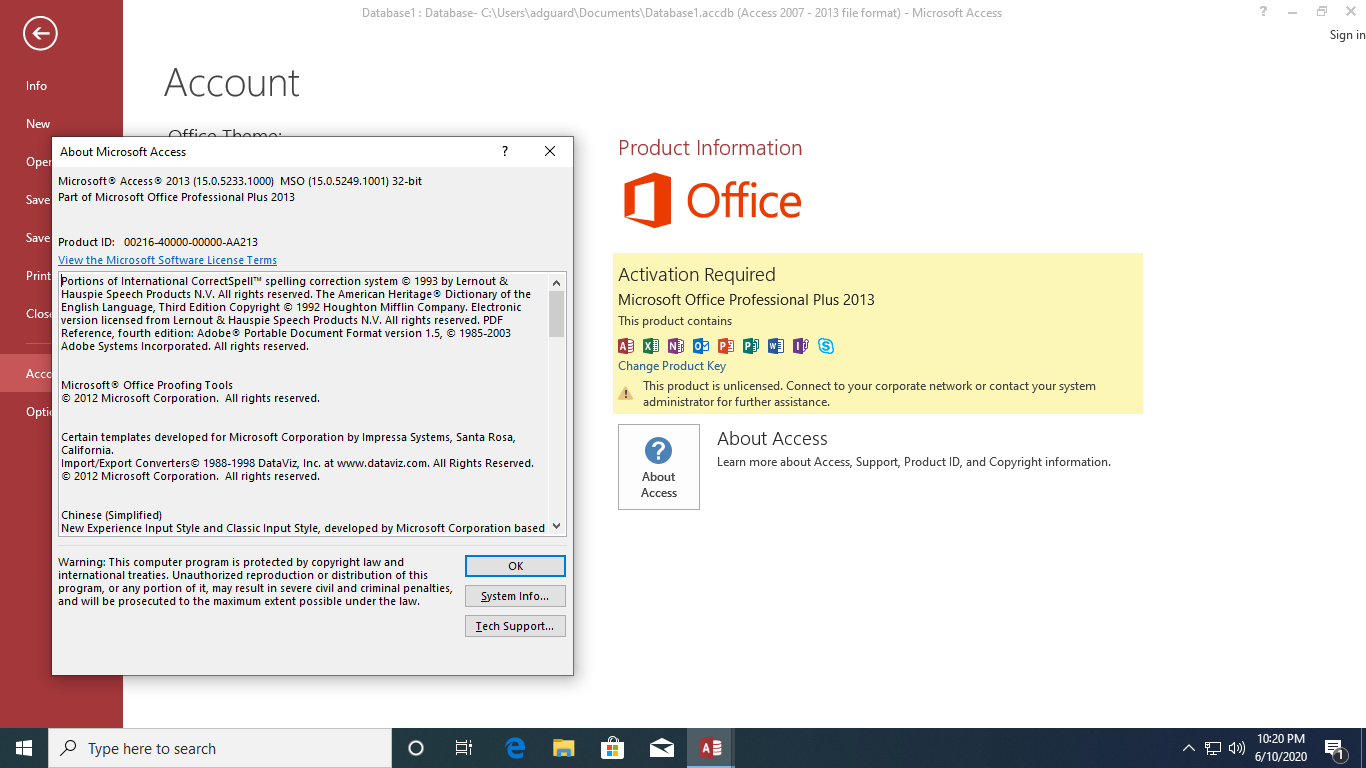Open Microsoft Store from the taskbar

[x=612, y=748]
